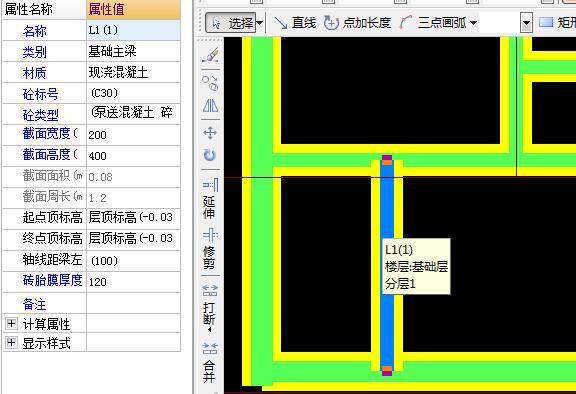576x394 pixels.
Task: Select the 打断 break tool
Action: coord(210,308)
